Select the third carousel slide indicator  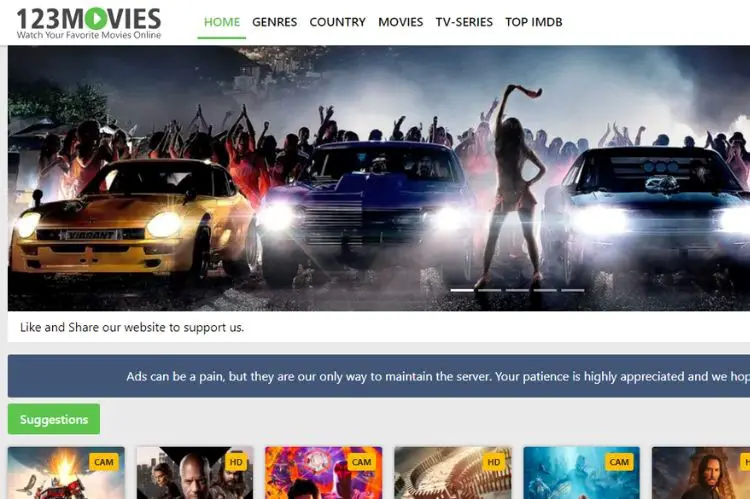click(x=518, y=290)
